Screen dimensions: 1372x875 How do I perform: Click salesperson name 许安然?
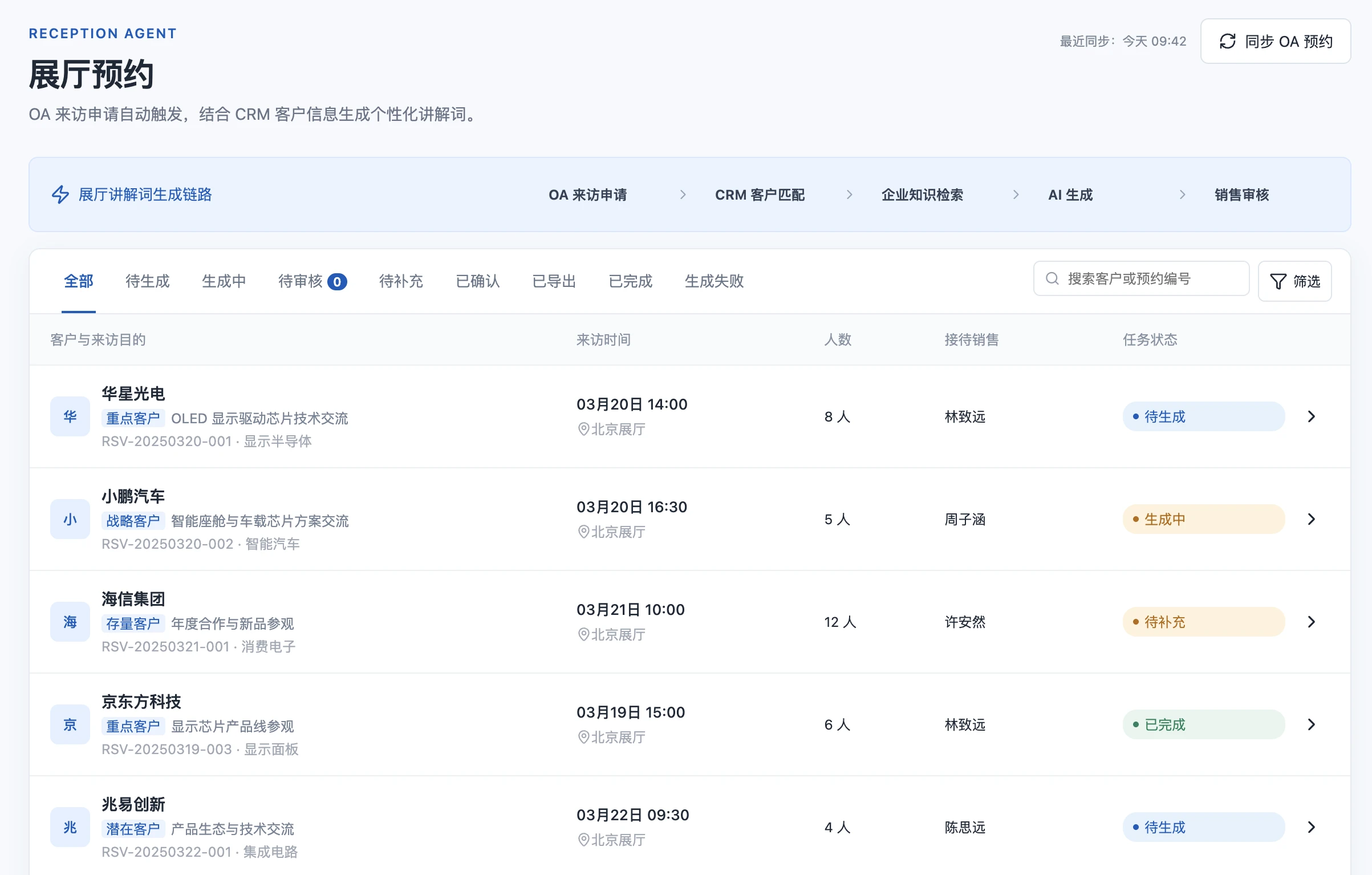[965, 622]
